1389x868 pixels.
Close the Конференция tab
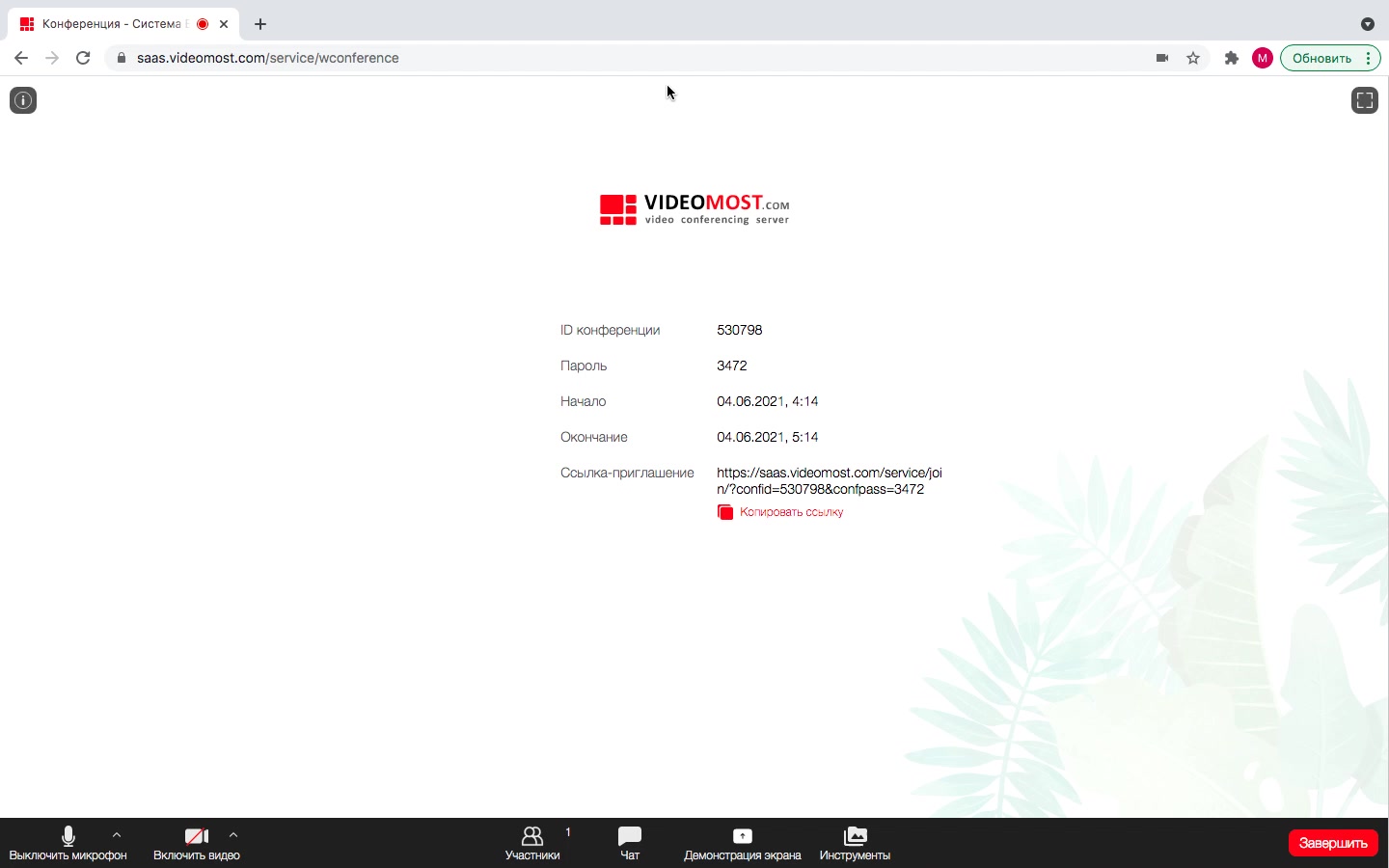point(224,24)
